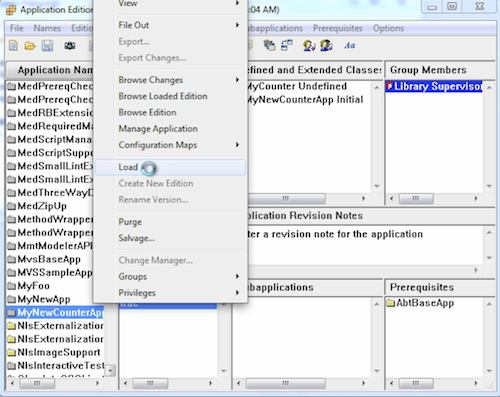Image resolution: width=500 pixels, height=397 pixels.
Task: Select NlsImageSupport in the application list
Action: point(59,352)
